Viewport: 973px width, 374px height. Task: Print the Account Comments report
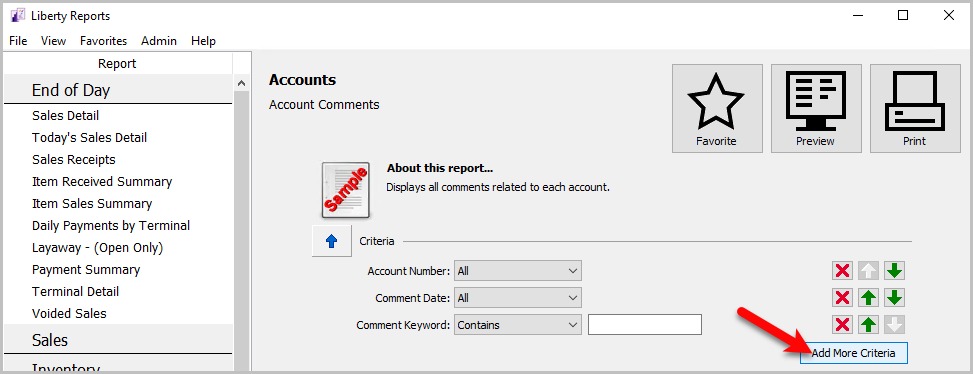pyautogui.click(x=915, y=108)
